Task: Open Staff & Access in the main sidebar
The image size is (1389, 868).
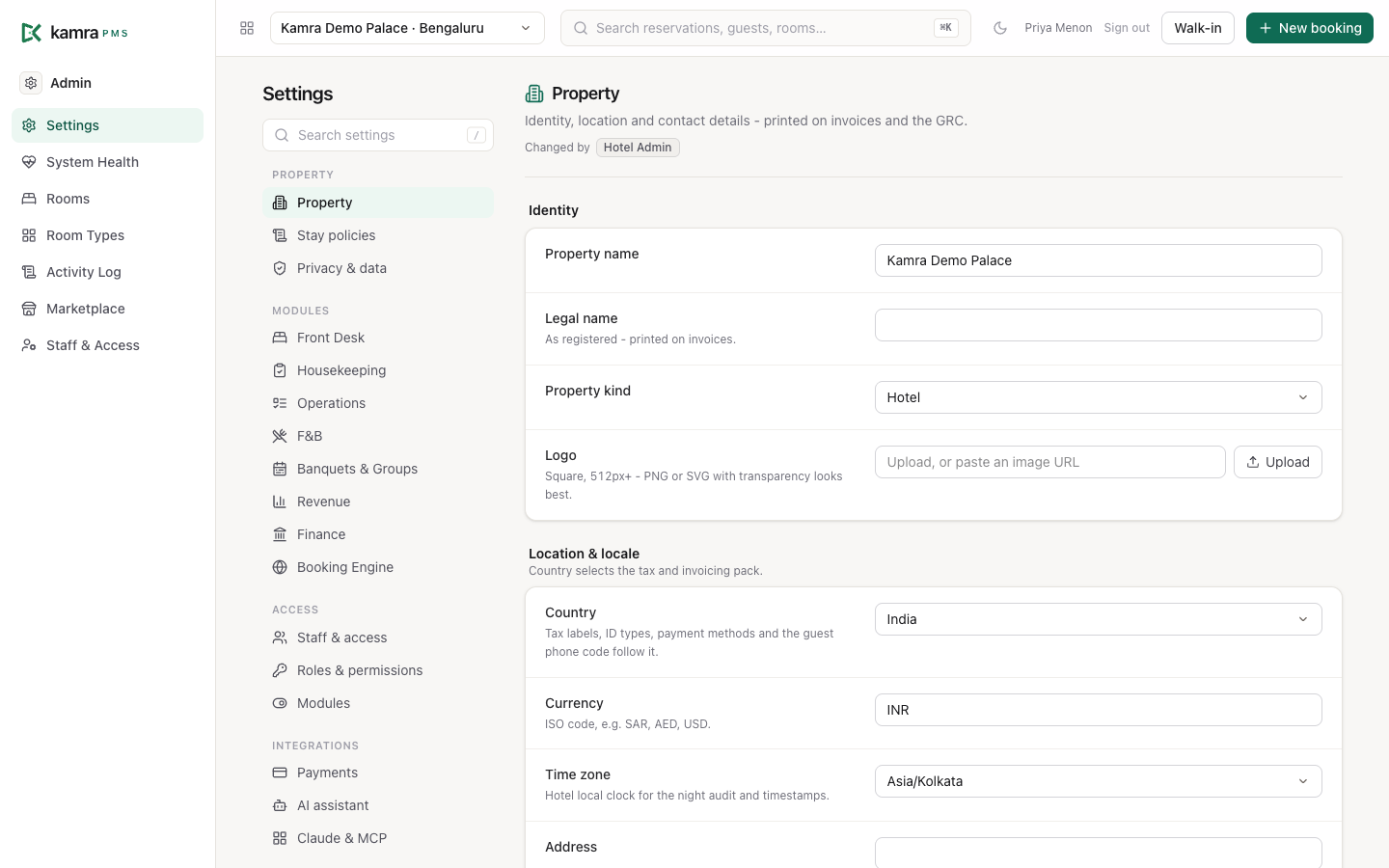Action: (x=107, y=345)
